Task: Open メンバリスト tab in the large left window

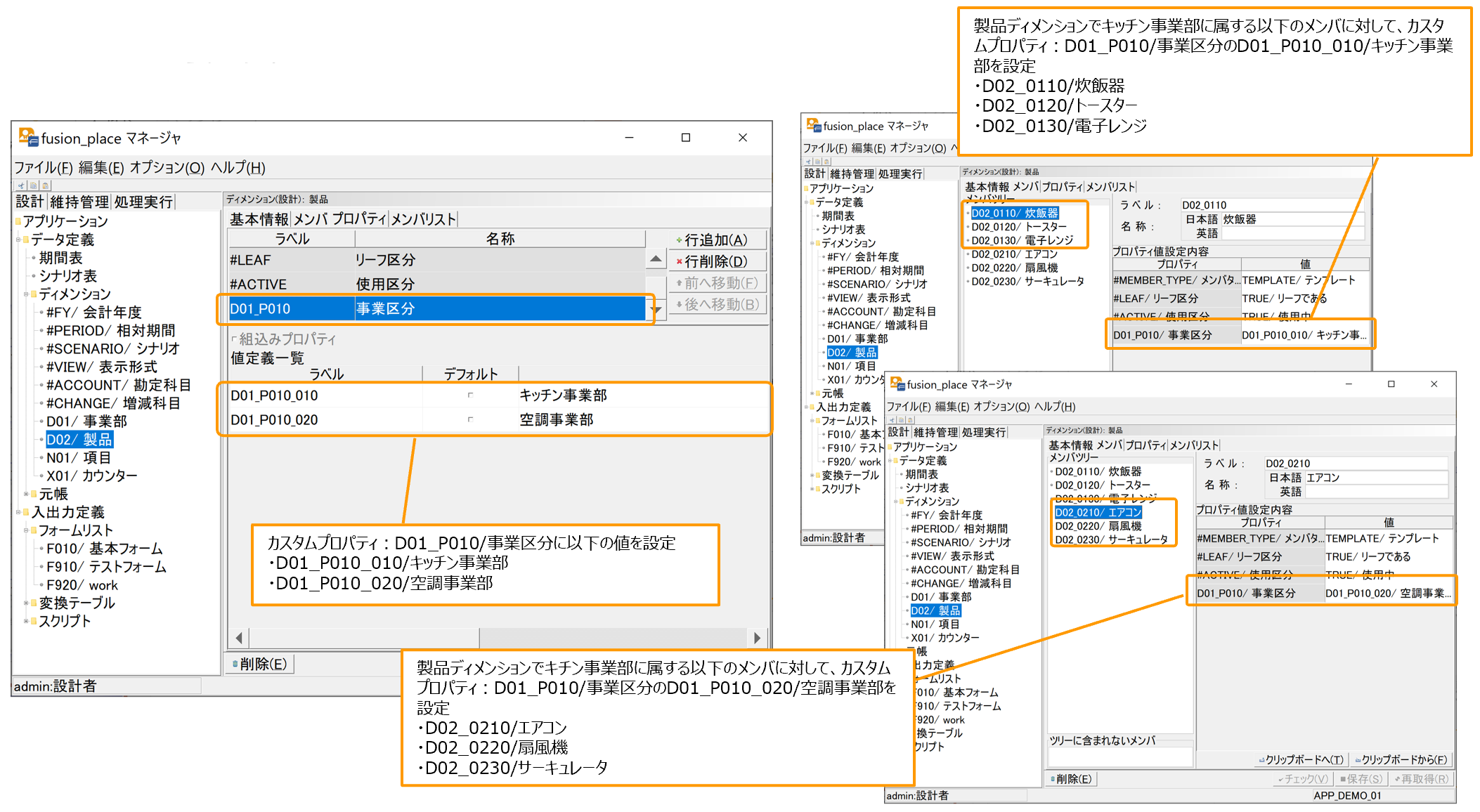Action: [423, 219]
